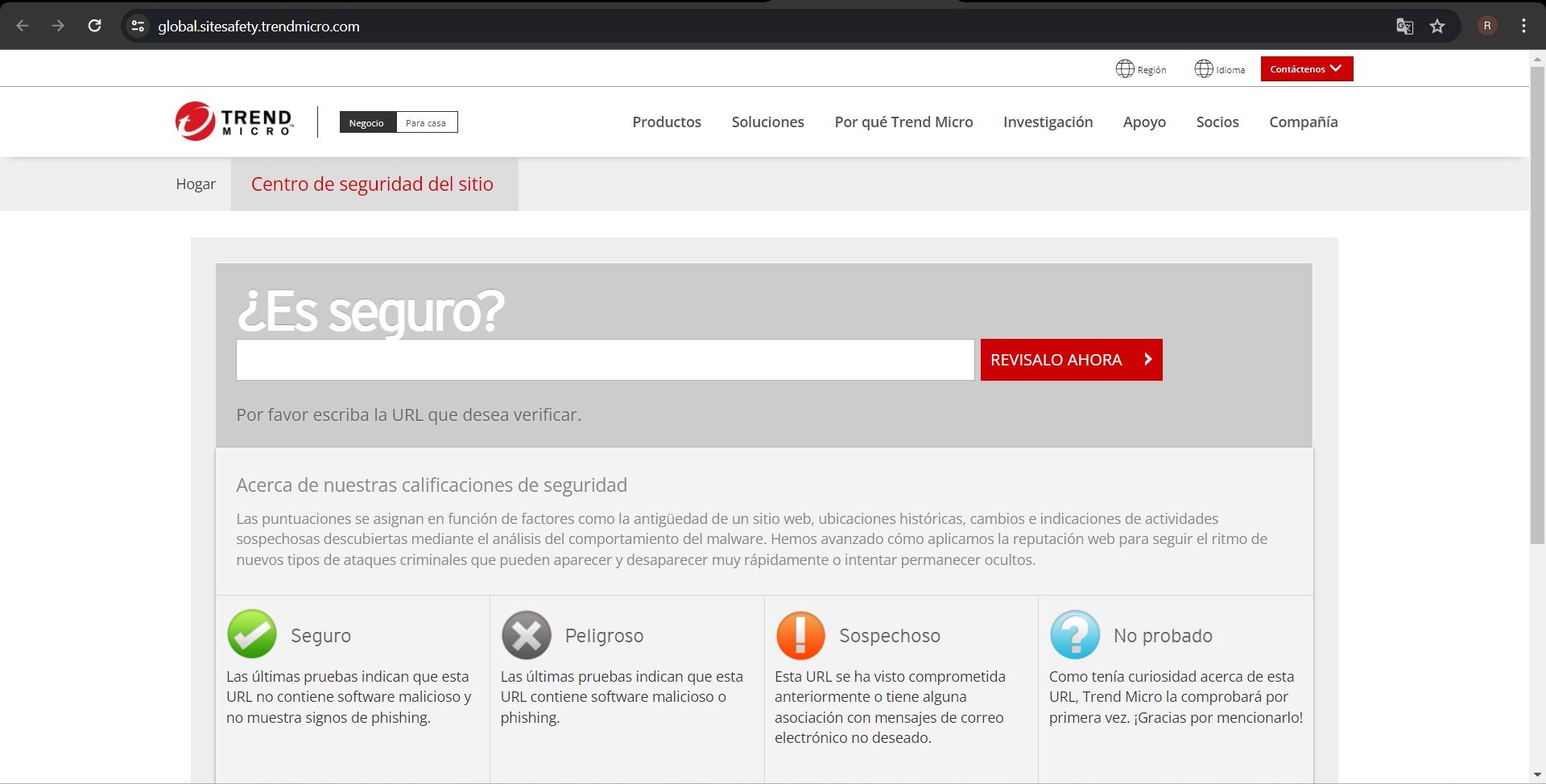
Task: Click the blue No probado question mark icon
Action: (1075, 634)
